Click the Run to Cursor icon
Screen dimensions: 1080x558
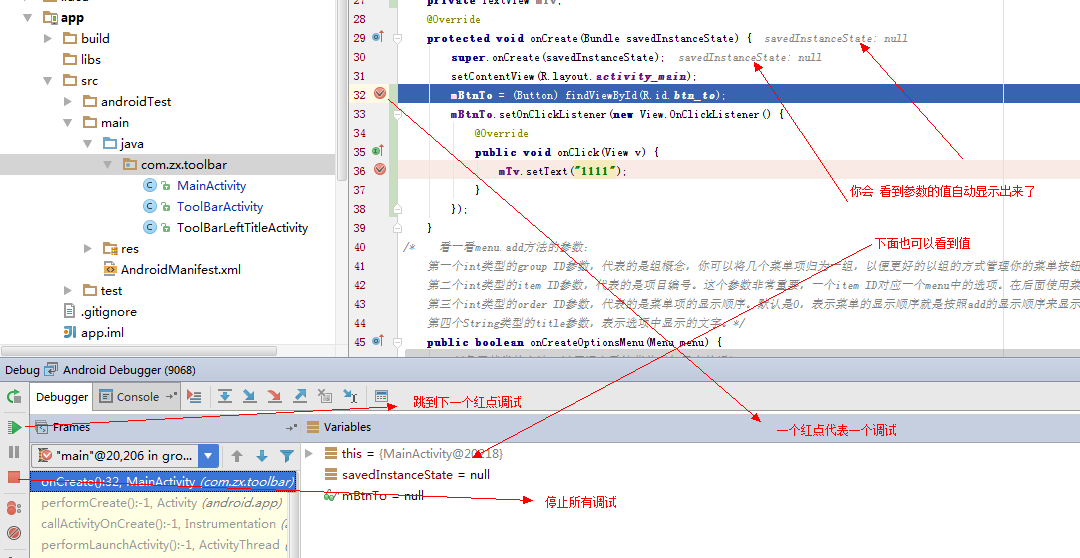tap(350, 396)
